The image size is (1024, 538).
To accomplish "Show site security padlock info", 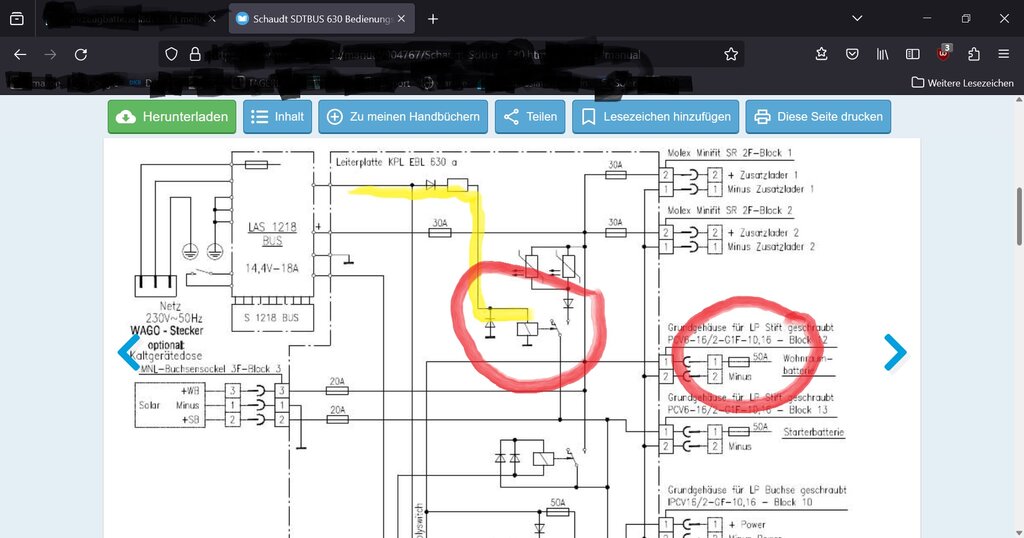I will point(195,54).
